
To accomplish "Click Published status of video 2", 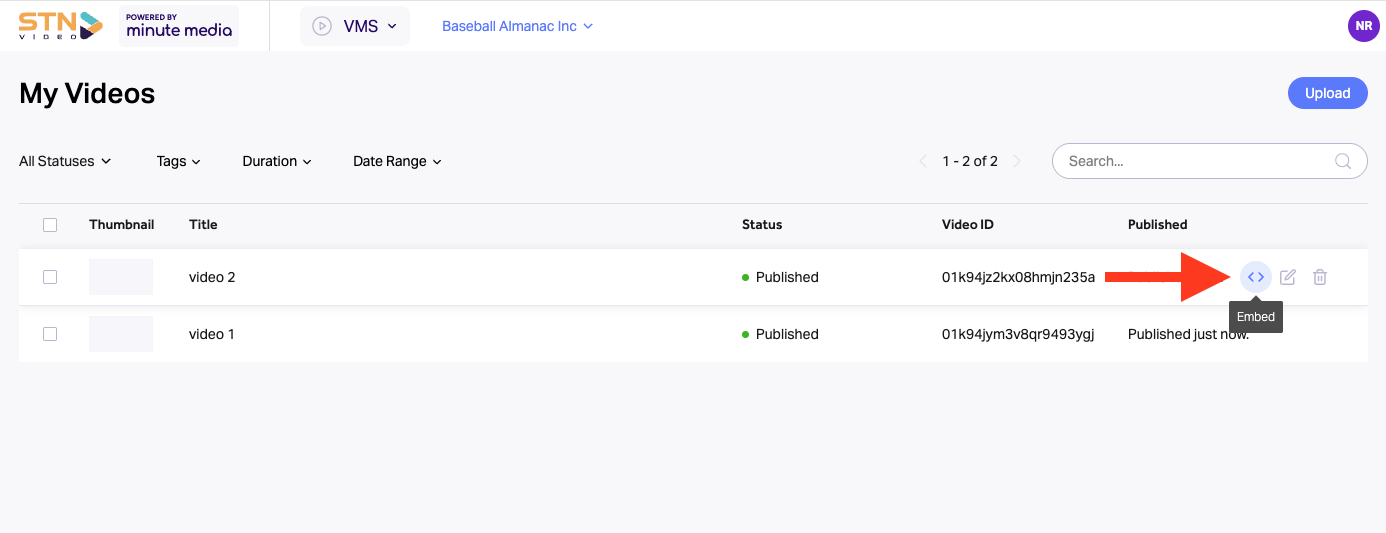I will tap(780, 277).
